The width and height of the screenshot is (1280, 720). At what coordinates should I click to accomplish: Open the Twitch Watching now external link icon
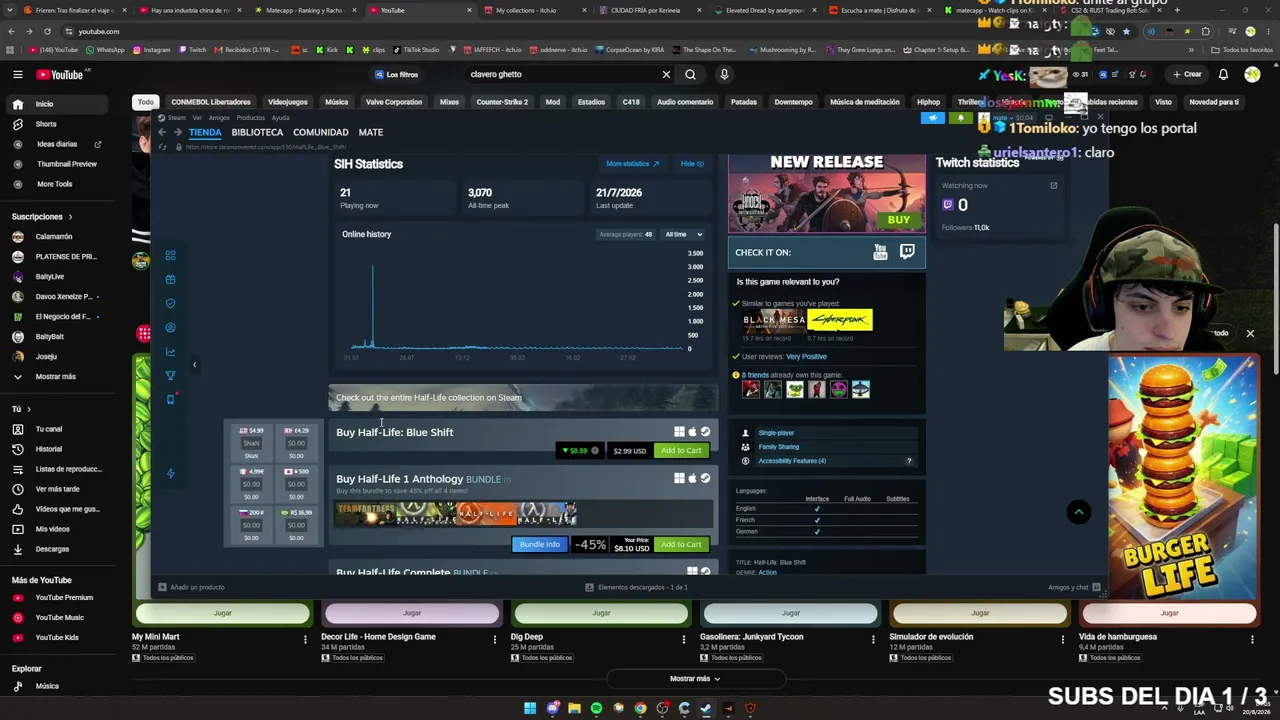click(1053, 185)
